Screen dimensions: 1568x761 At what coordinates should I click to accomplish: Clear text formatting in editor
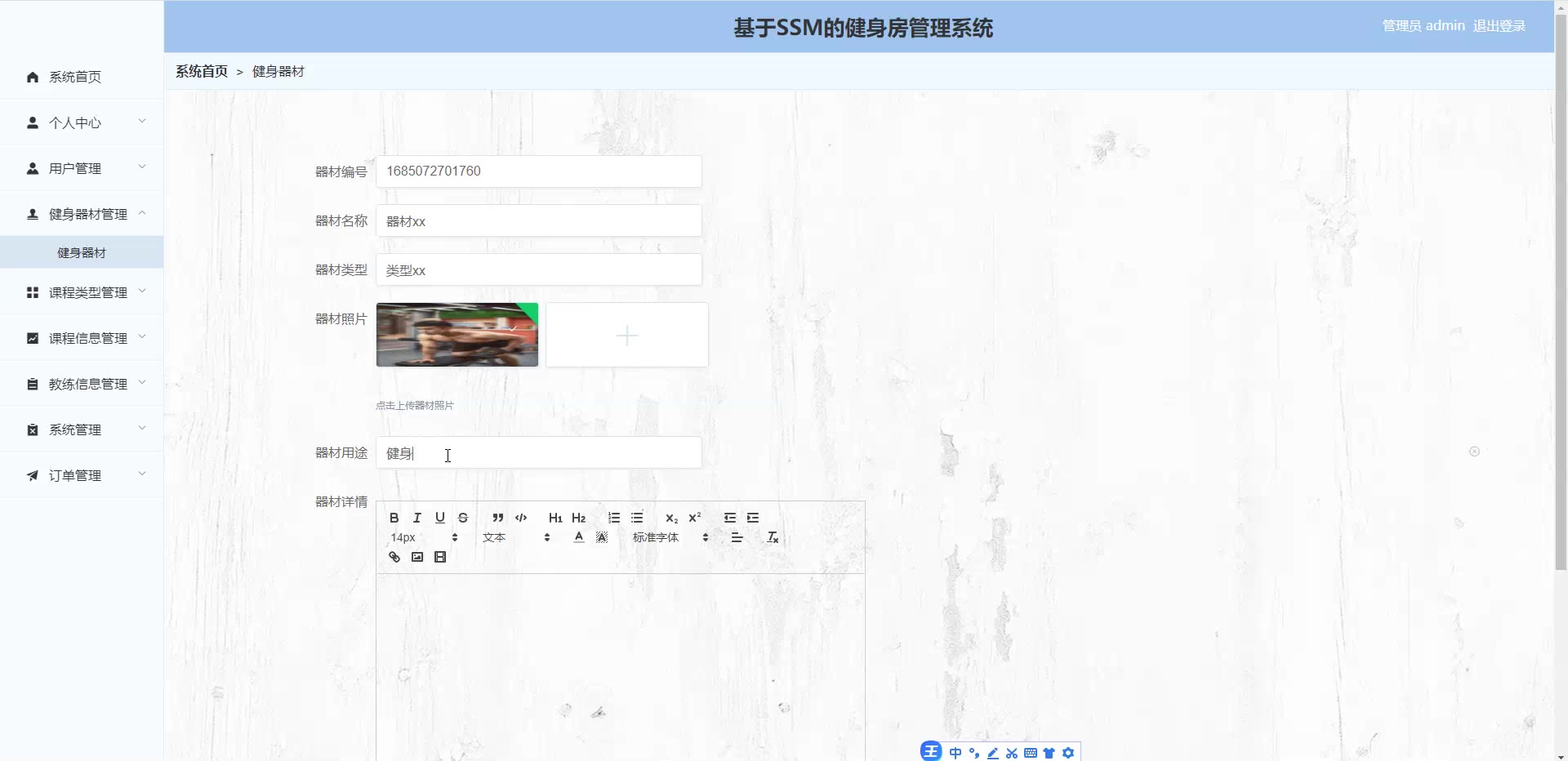[x=773, y=537]
